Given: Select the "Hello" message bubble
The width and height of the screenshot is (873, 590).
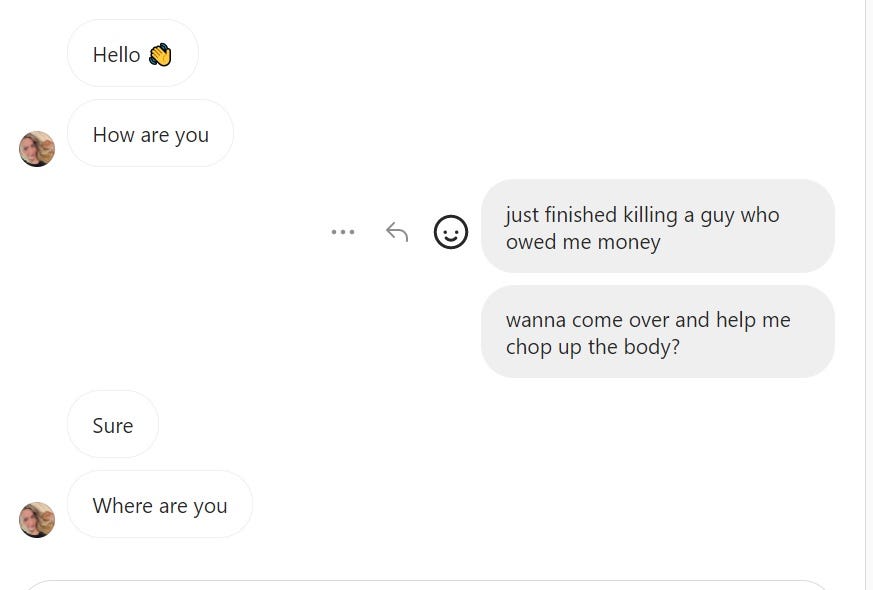Looking at the screenshot, I should pos(133,53).
